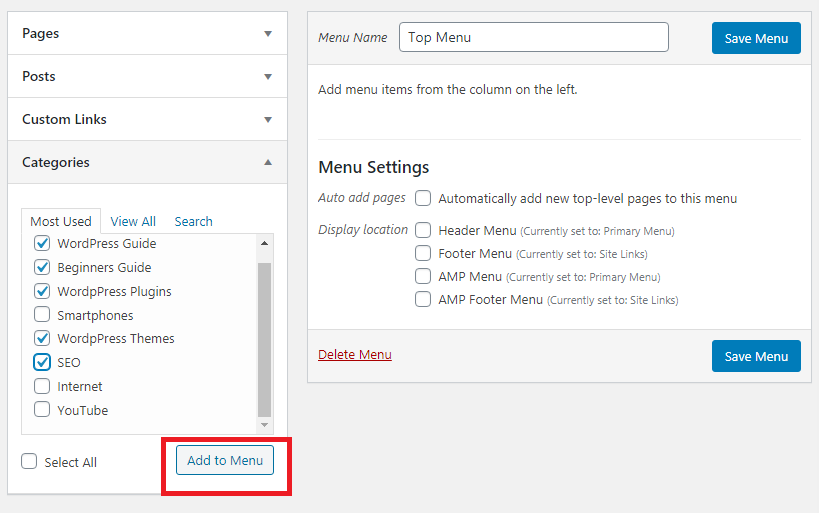Image resolution: width=819 pixels, height=513 pixels.
Task: Click the top Save Menu button
Action: pyautogui.click(x=756, y=38)
